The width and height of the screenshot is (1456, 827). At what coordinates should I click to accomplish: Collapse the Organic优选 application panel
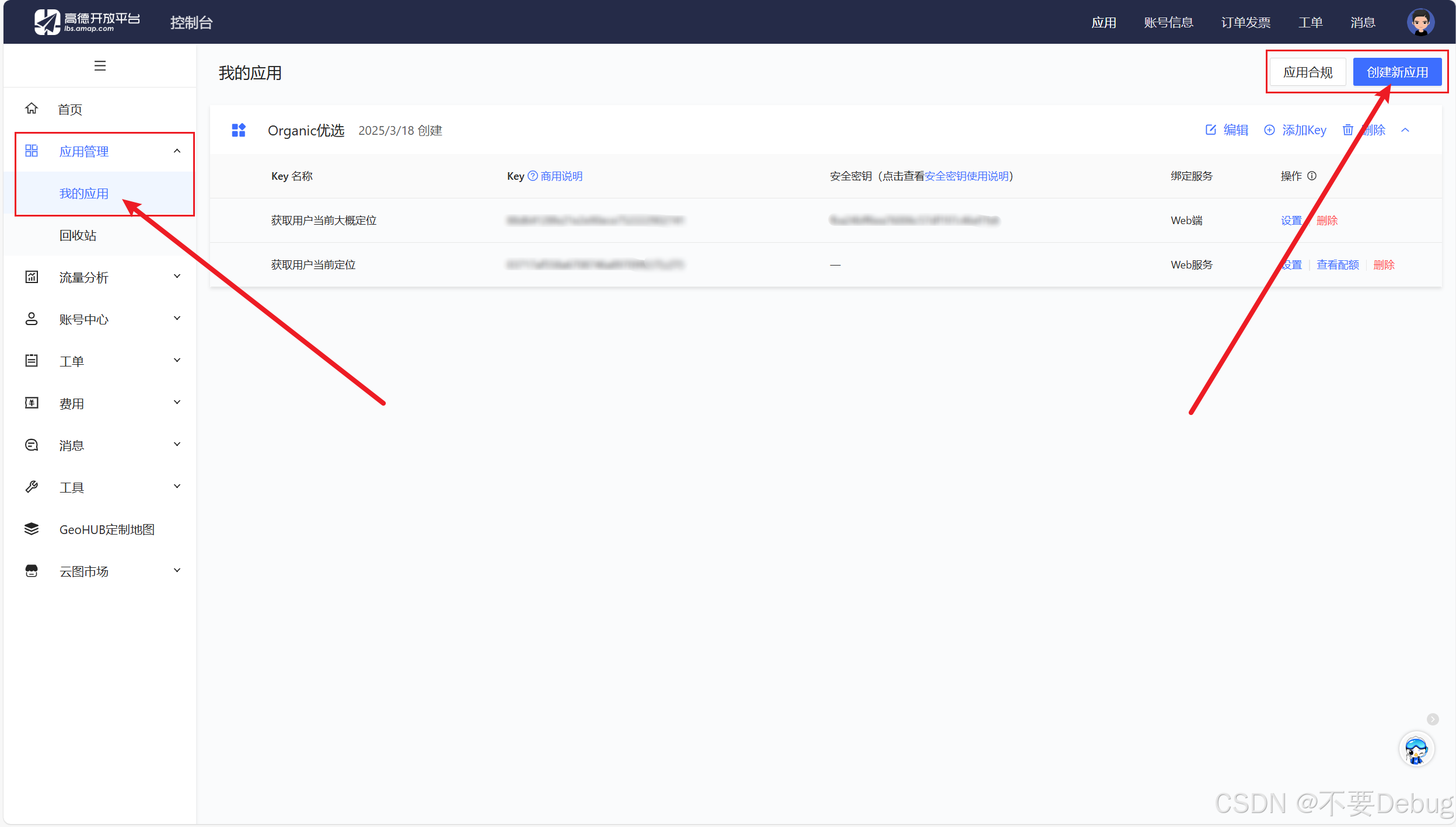[1405, 130]
